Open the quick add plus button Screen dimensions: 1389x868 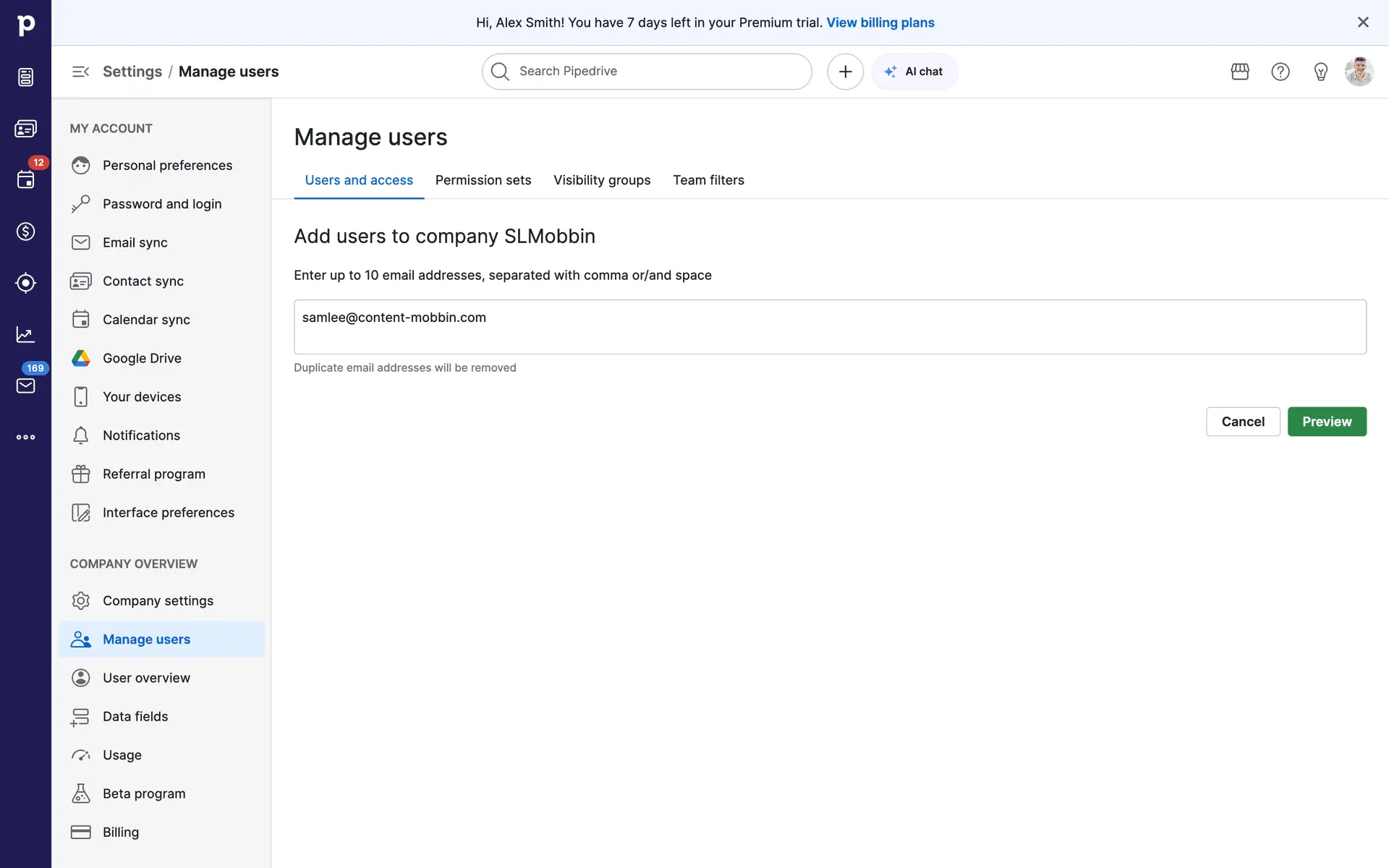tap(845, 72)
